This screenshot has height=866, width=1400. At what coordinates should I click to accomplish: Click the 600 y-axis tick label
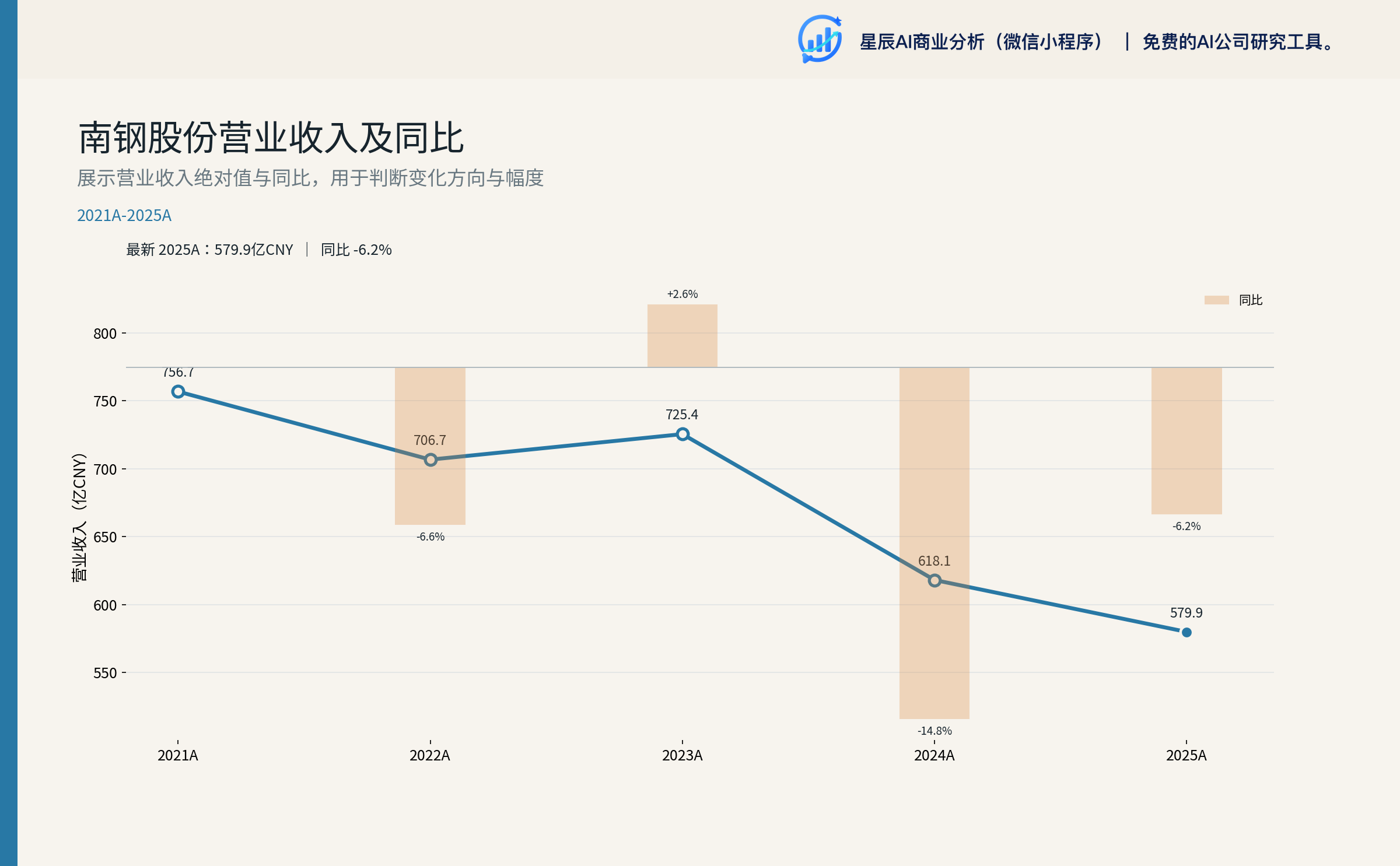point(105,605)
